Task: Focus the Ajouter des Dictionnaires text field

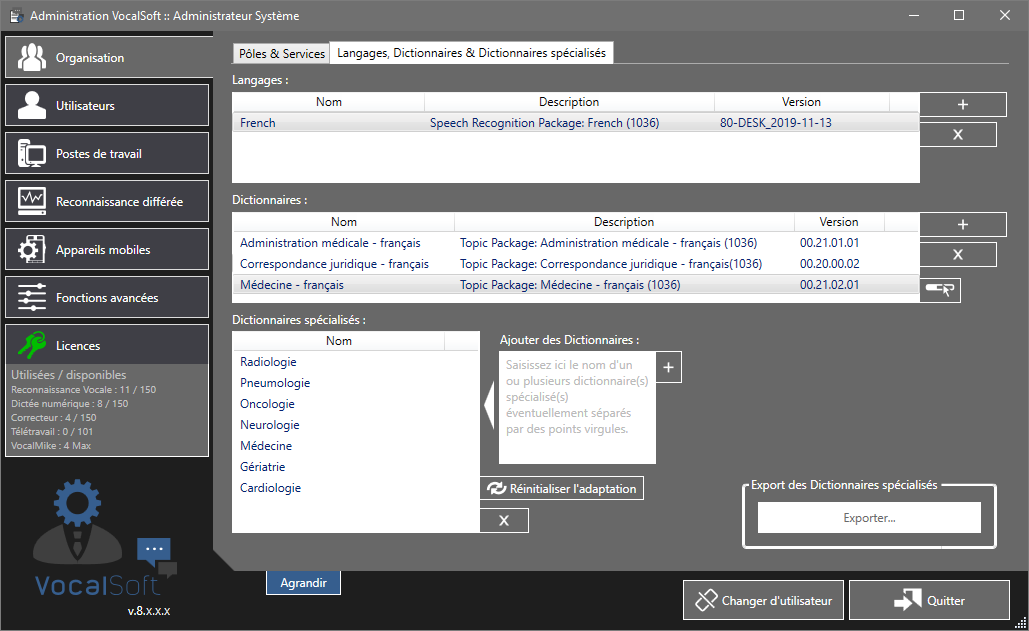Action: pyautogui.click(x=578, y=407)
